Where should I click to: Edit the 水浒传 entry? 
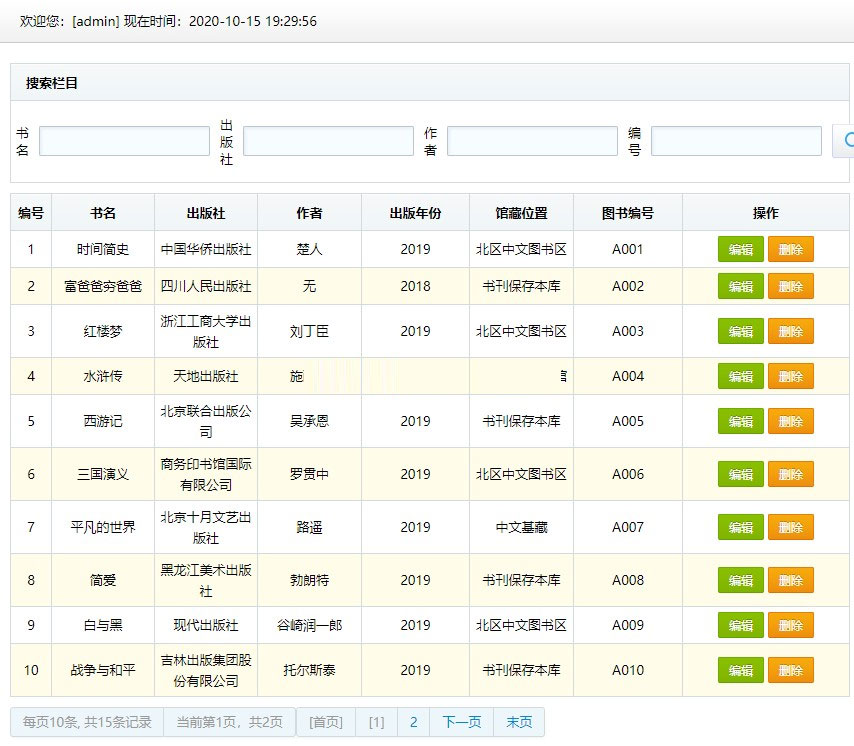click(x=740, y=377)
